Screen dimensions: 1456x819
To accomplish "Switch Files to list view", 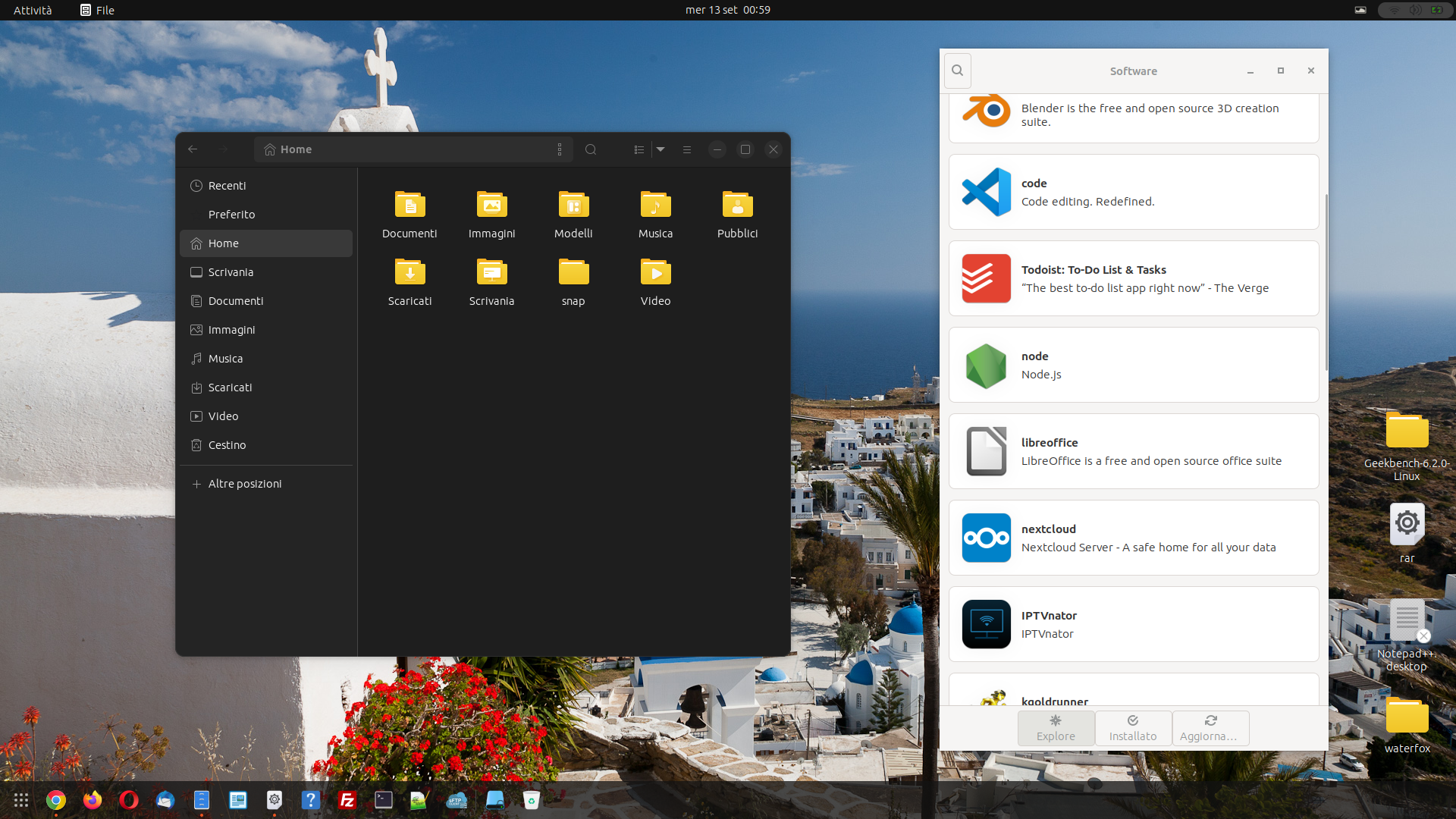I will point(639,149).
